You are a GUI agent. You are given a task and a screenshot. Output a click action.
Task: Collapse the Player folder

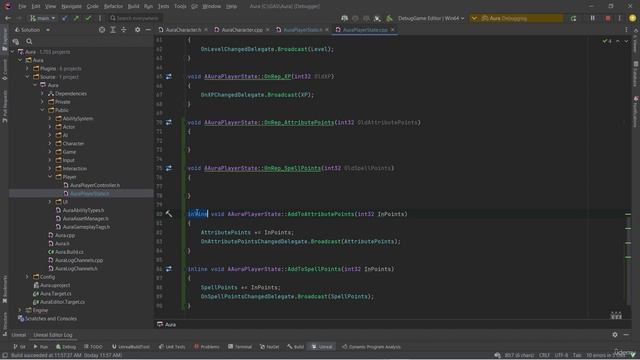click(50, 177)
